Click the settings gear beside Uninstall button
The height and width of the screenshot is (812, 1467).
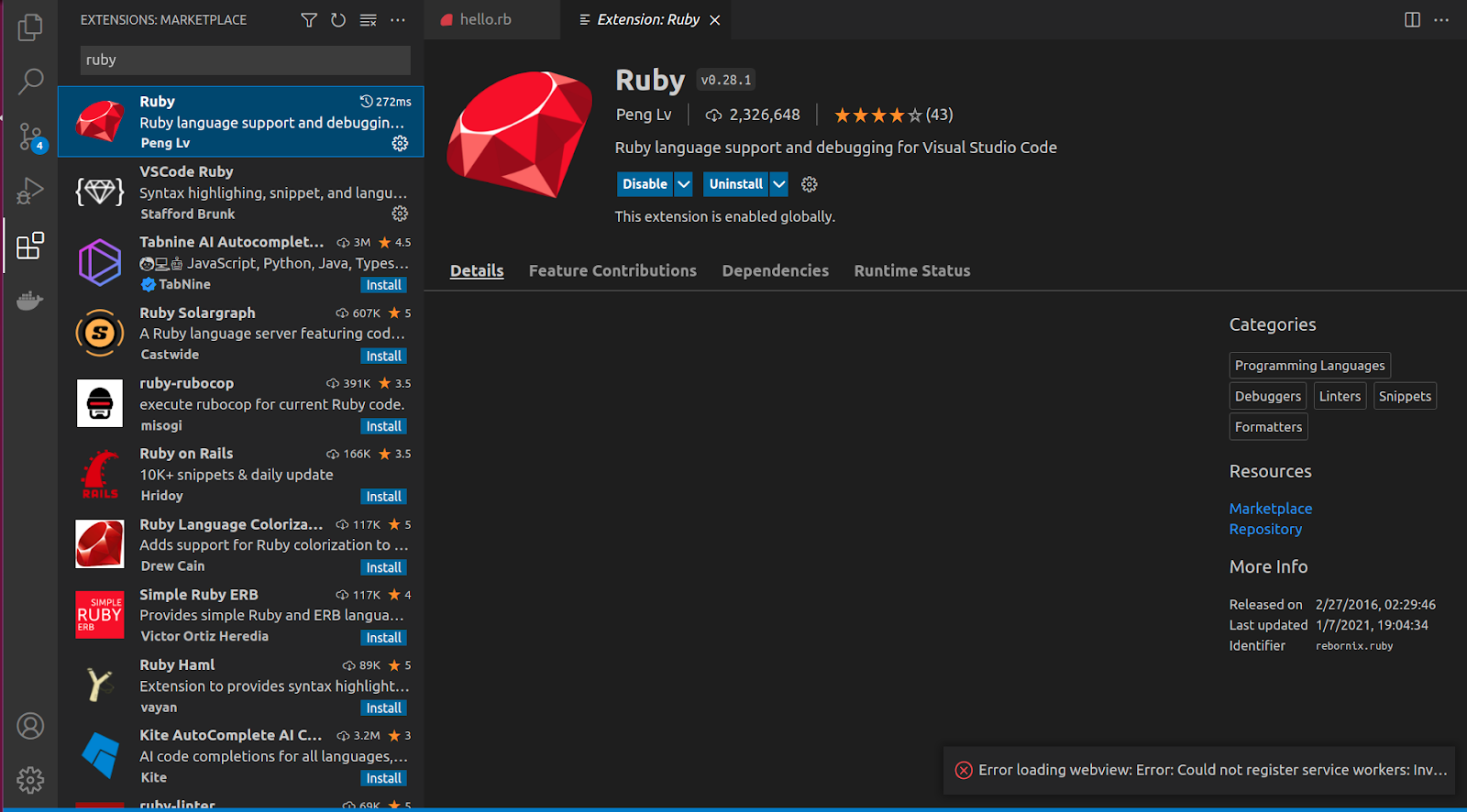point(809,184)
